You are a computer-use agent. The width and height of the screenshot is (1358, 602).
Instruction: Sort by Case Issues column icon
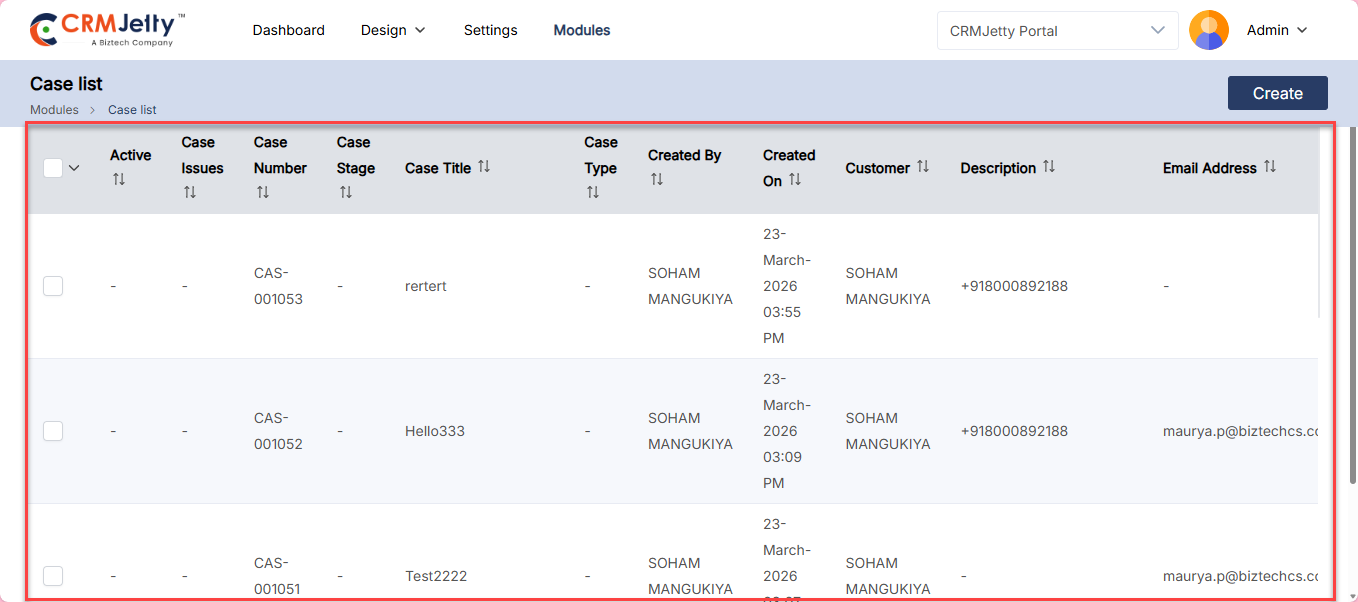[x=190, y=192]
